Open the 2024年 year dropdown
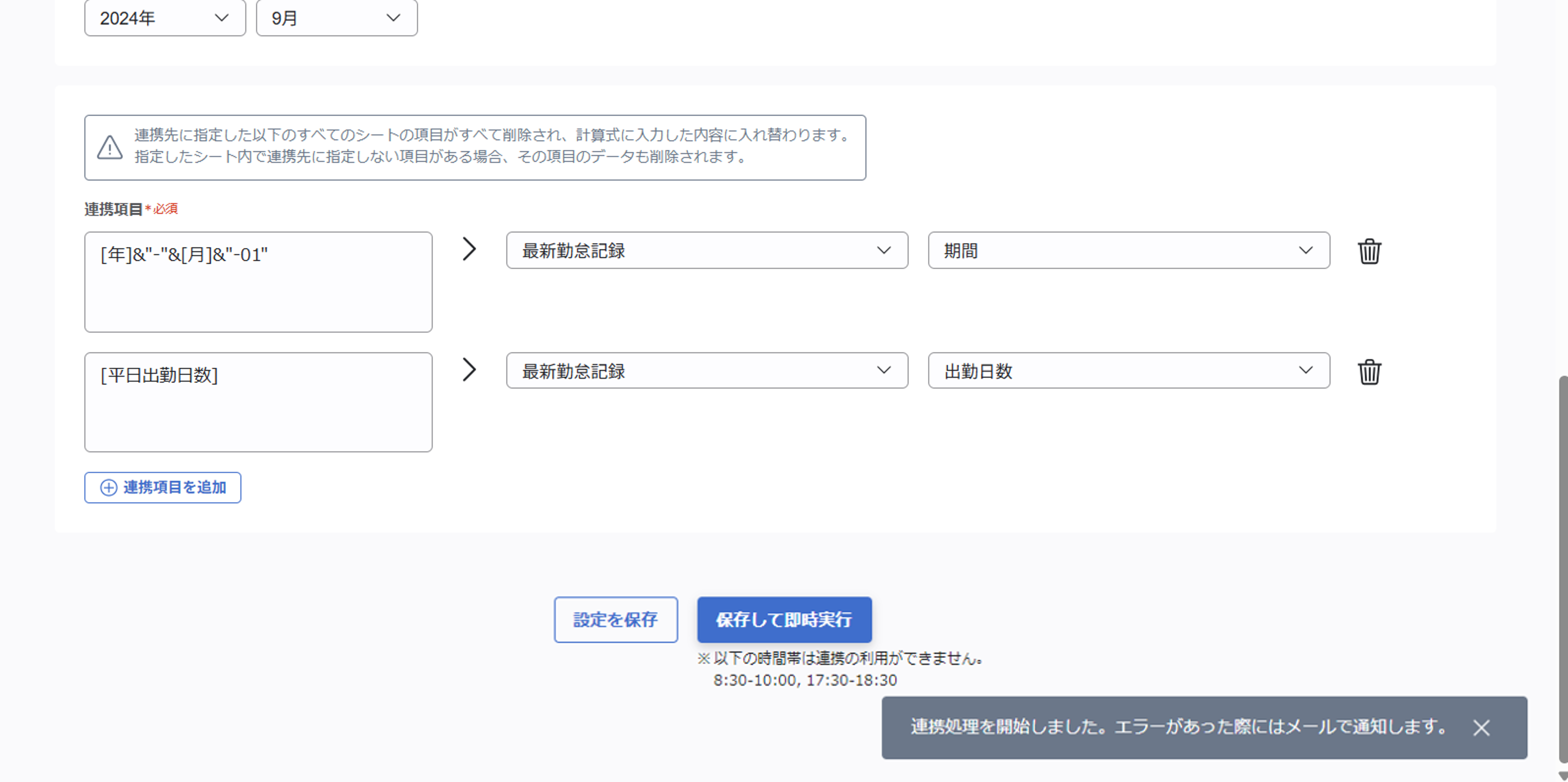 (164, 18)
